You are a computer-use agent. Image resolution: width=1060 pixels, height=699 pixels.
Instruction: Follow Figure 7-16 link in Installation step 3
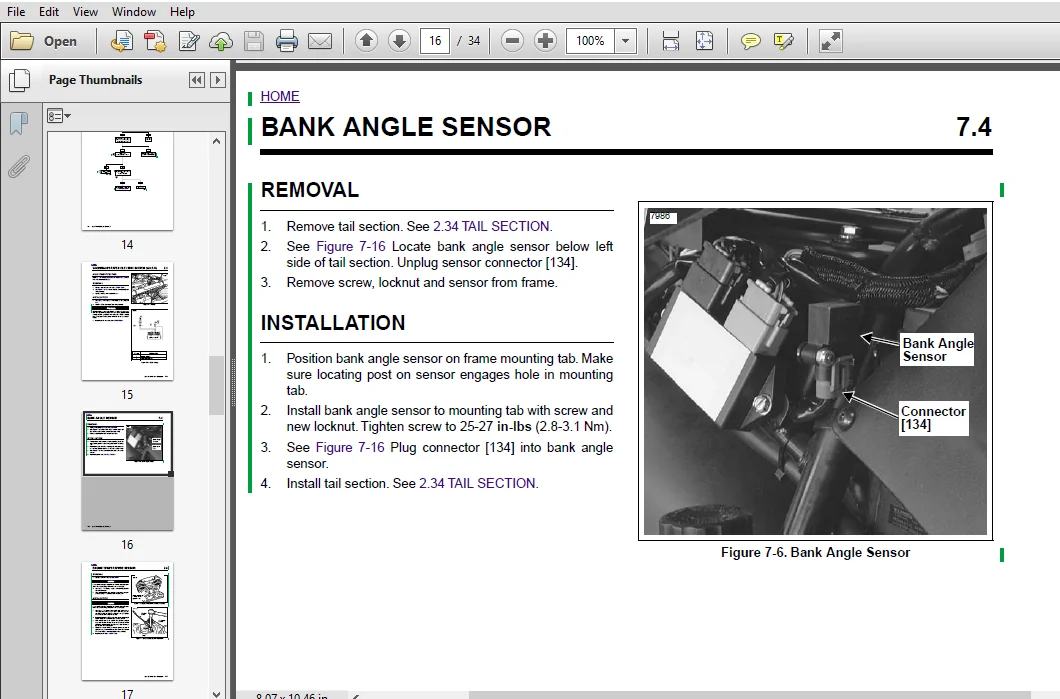click(x=350, y=448)
